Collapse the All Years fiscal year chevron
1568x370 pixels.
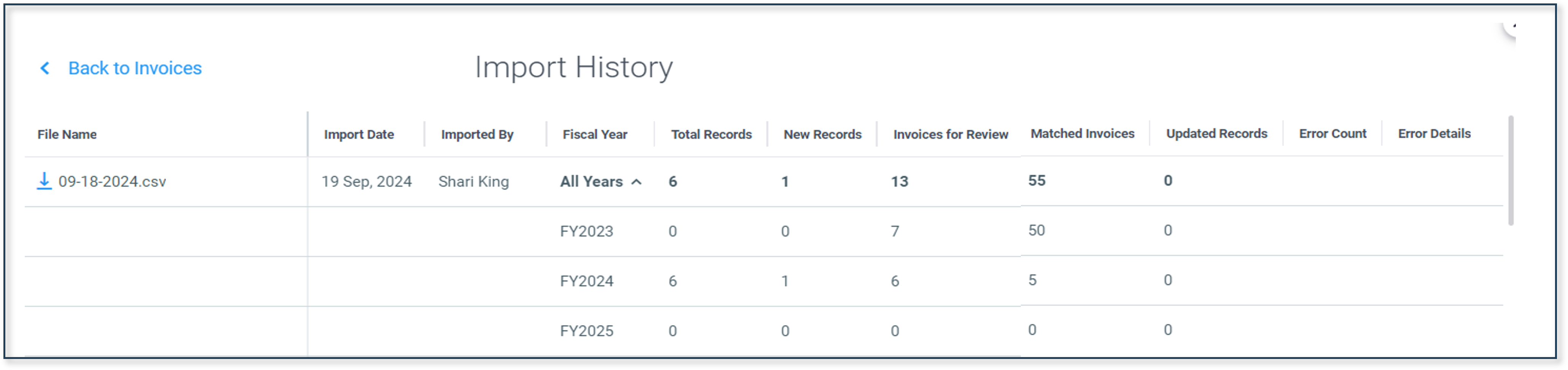click(636, 182)
